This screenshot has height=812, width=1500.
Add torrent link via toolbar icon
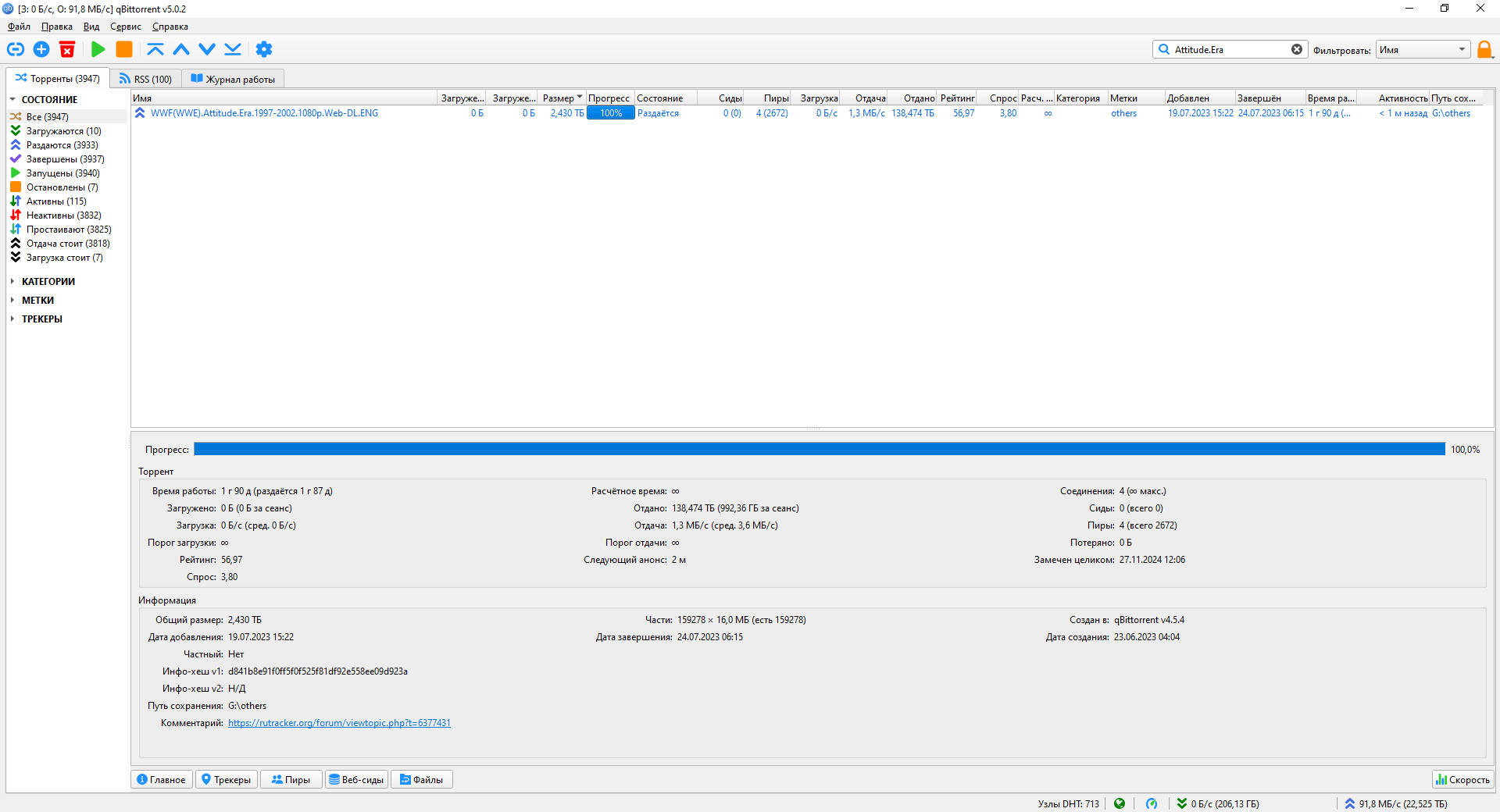16,49
